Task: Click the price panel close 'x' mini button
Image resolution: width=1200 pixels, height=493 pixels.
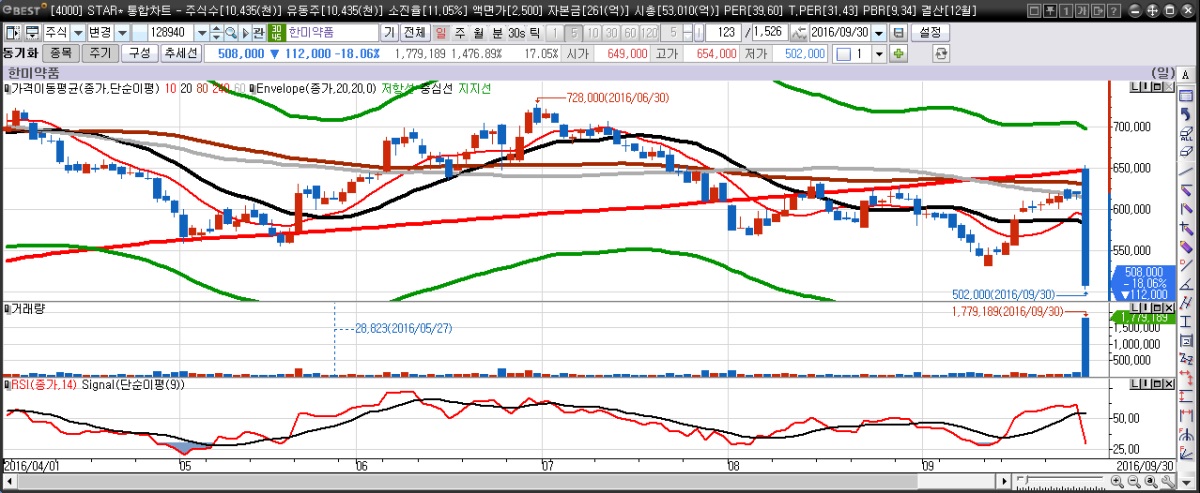Action: [1169, 86]
